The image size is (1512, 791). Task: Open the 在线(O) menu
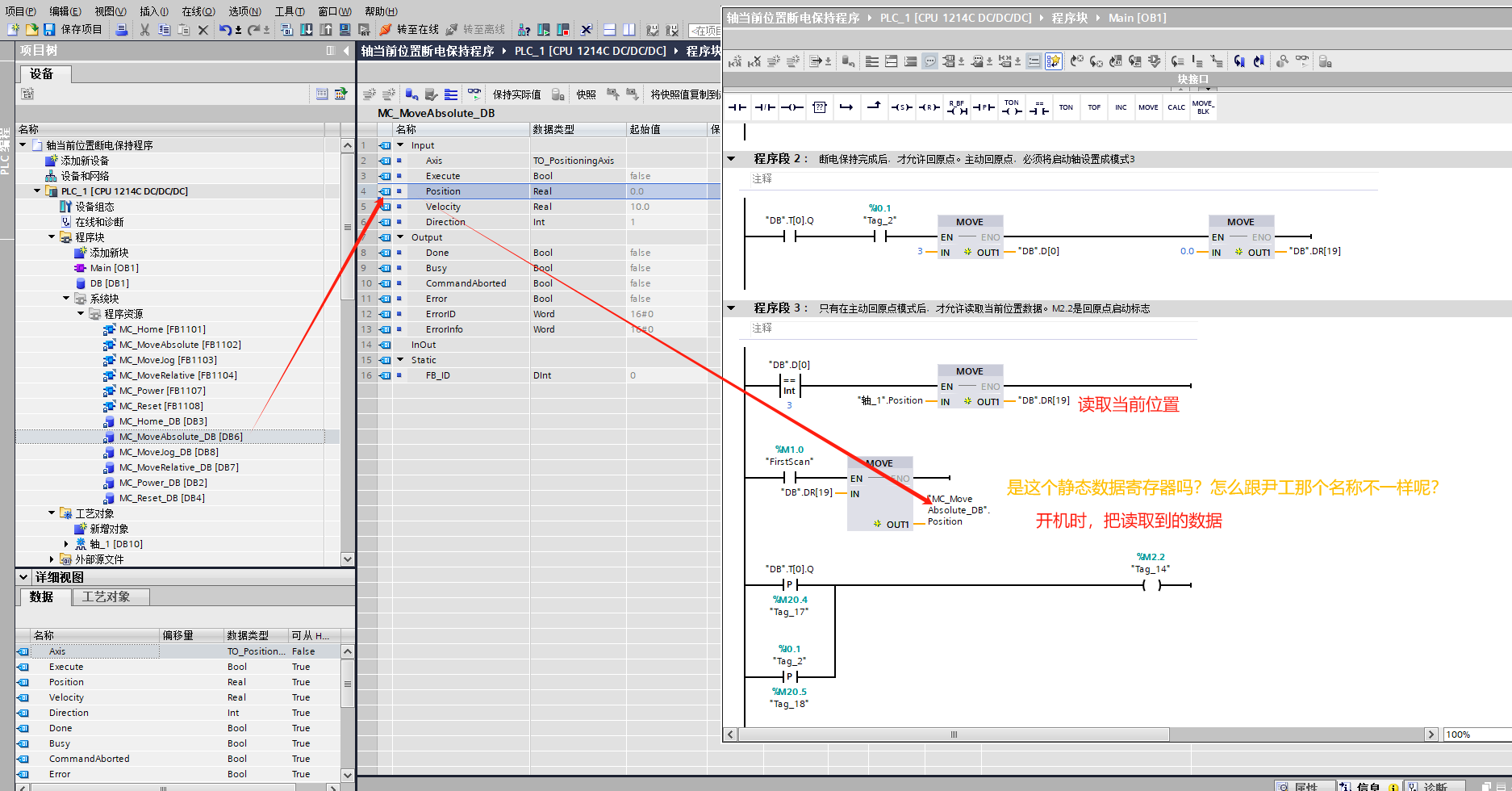point(198,11)
